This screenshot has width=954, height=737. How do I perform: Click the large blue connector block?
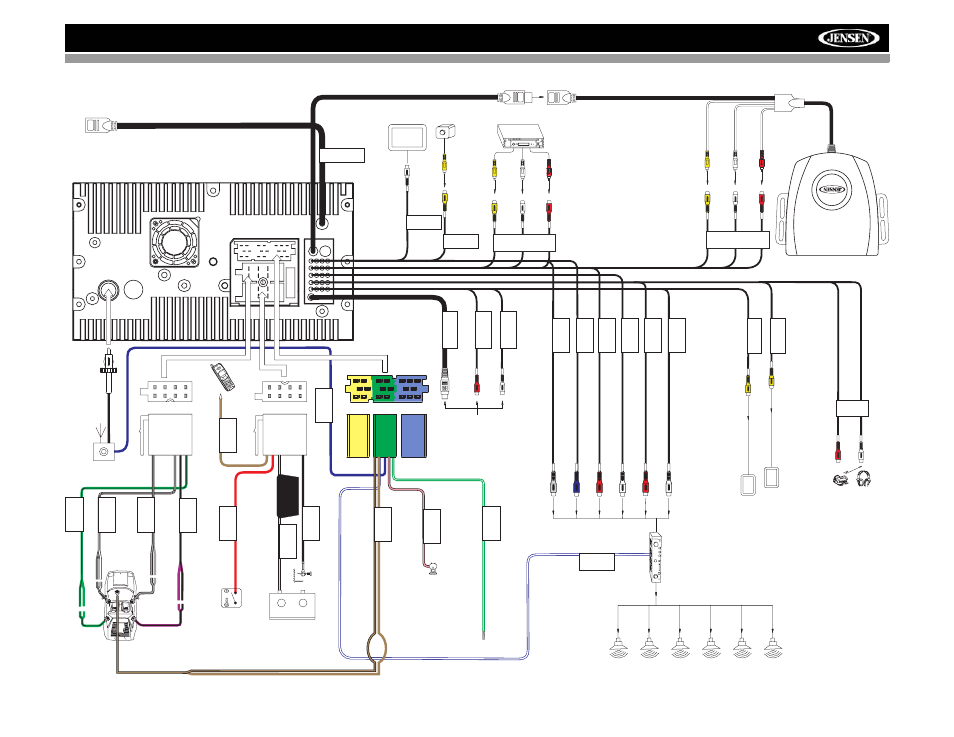(414, 436)
